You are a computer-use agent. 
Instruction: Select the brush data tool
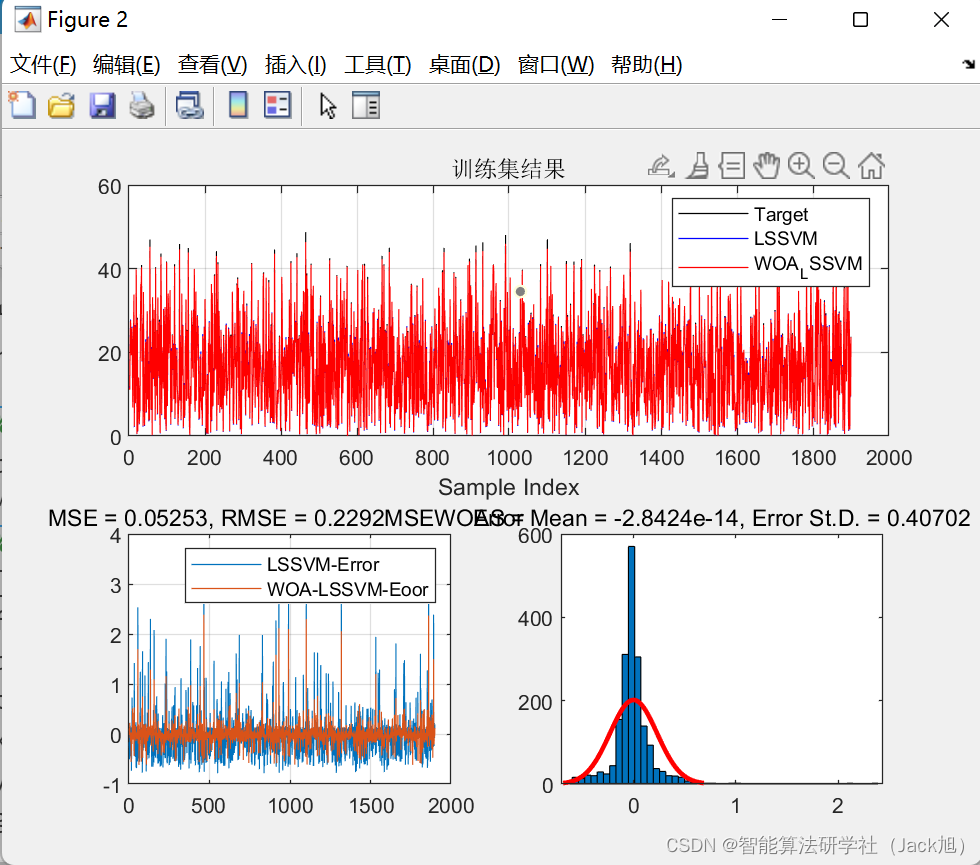click(x=698, y=166)
